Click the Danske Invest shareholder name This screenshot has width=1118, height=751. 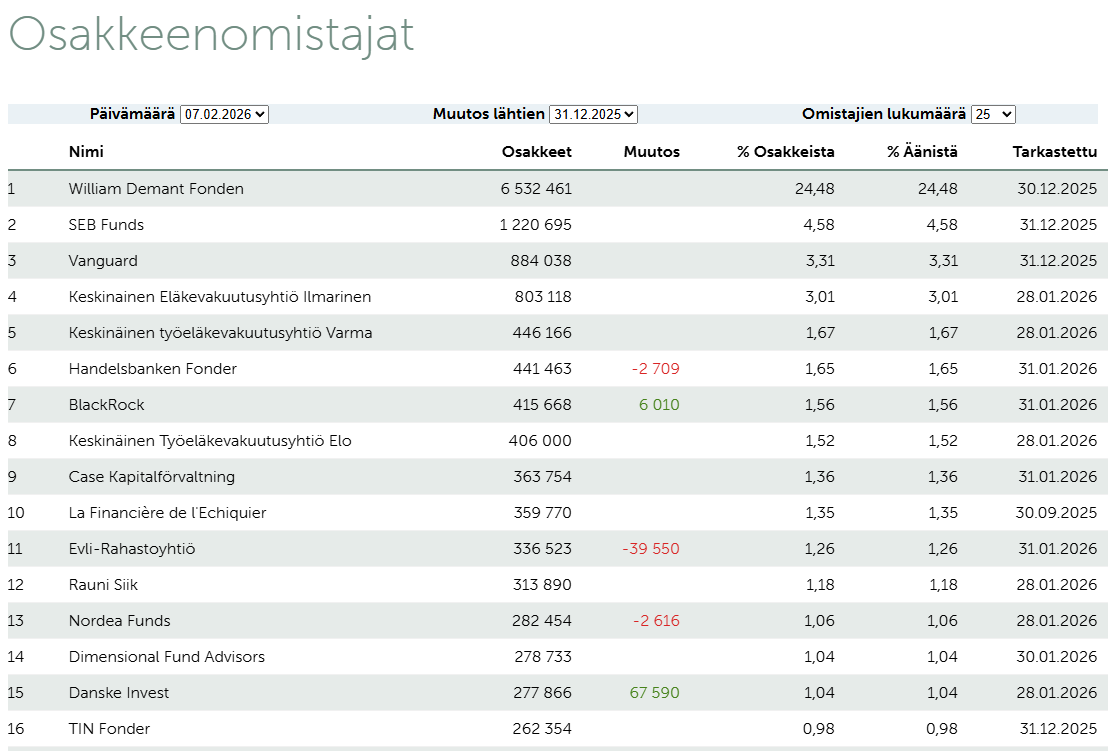coord(119,693)
